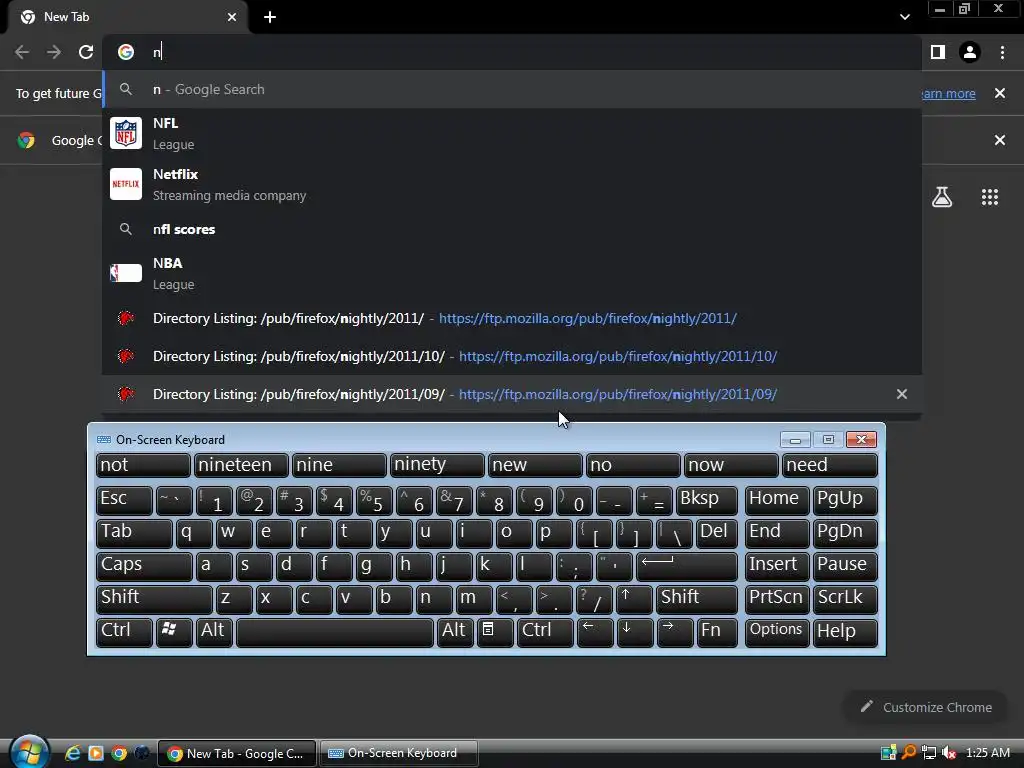Pick the 'not' word prediction

coord(143,465)
